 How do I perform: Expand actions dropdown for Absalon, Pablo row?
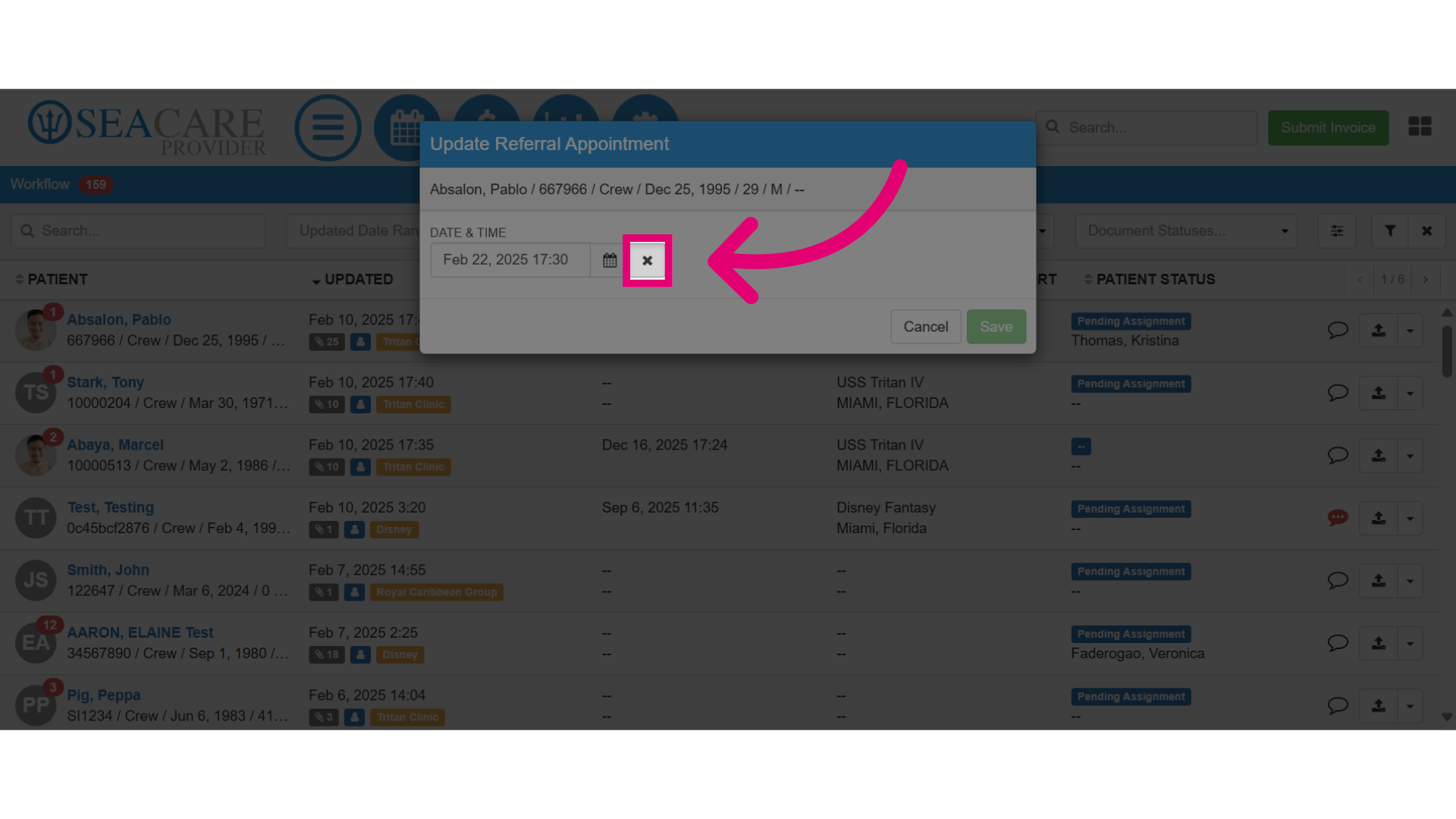pos(1410,331)
